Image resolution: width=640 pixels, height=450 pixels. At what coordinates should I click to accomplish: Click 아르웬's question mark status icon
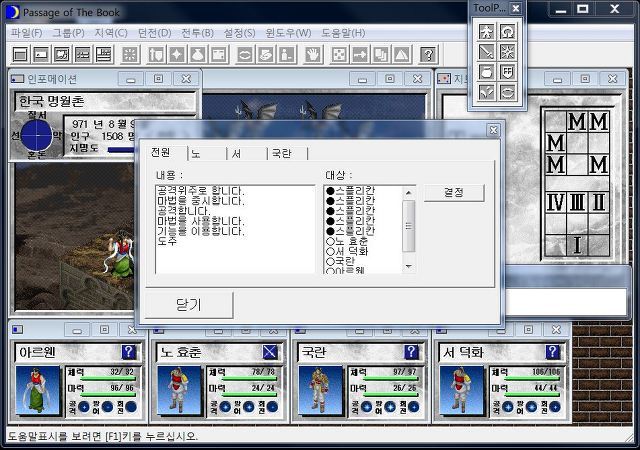click(x=128, y=352)
